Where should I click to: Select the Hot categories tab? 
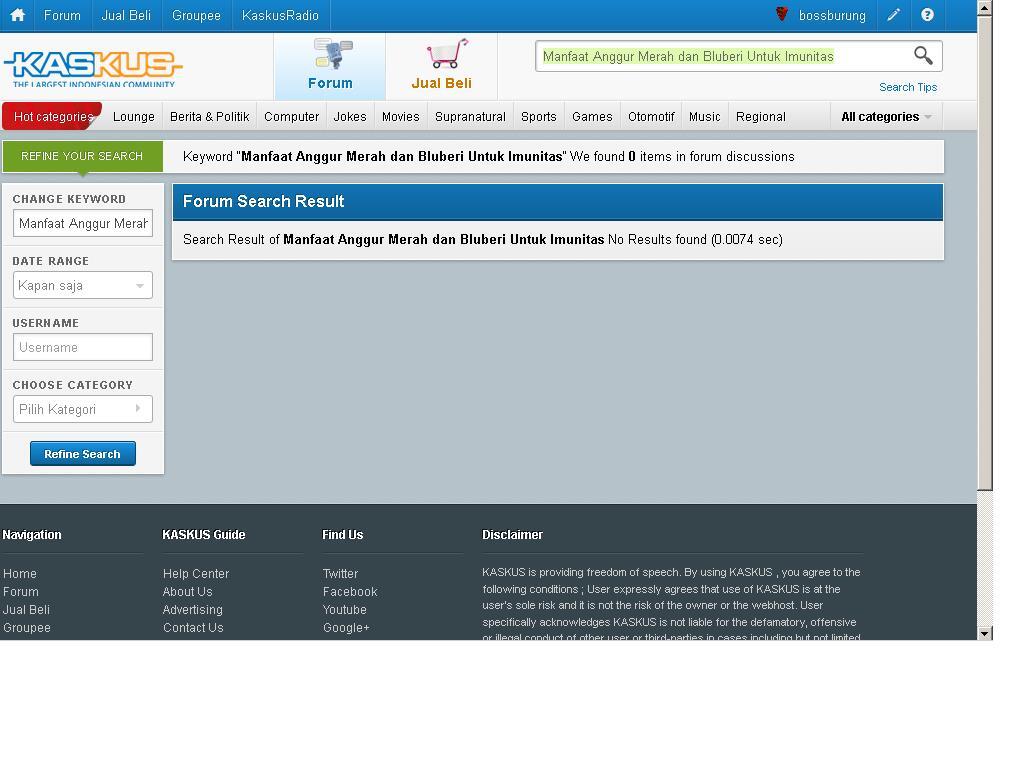[52, 117]
